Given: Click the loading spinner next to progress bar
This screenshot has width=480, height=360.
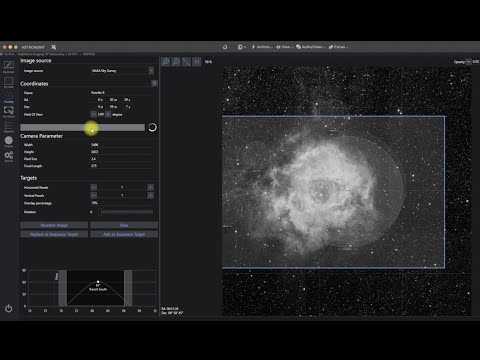Looking at the screenshot, I should [152, 127].
